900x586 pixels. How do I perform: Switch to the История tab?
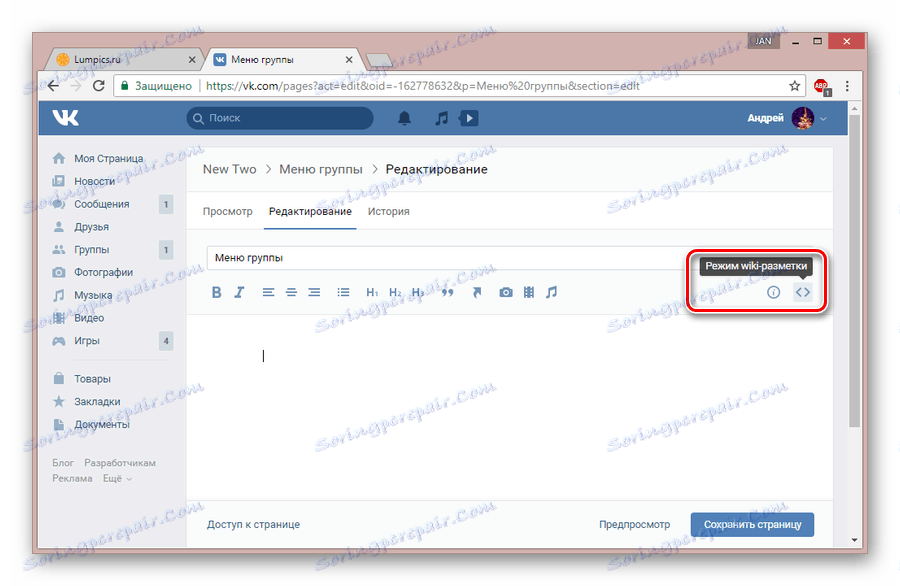pos(389,211)
